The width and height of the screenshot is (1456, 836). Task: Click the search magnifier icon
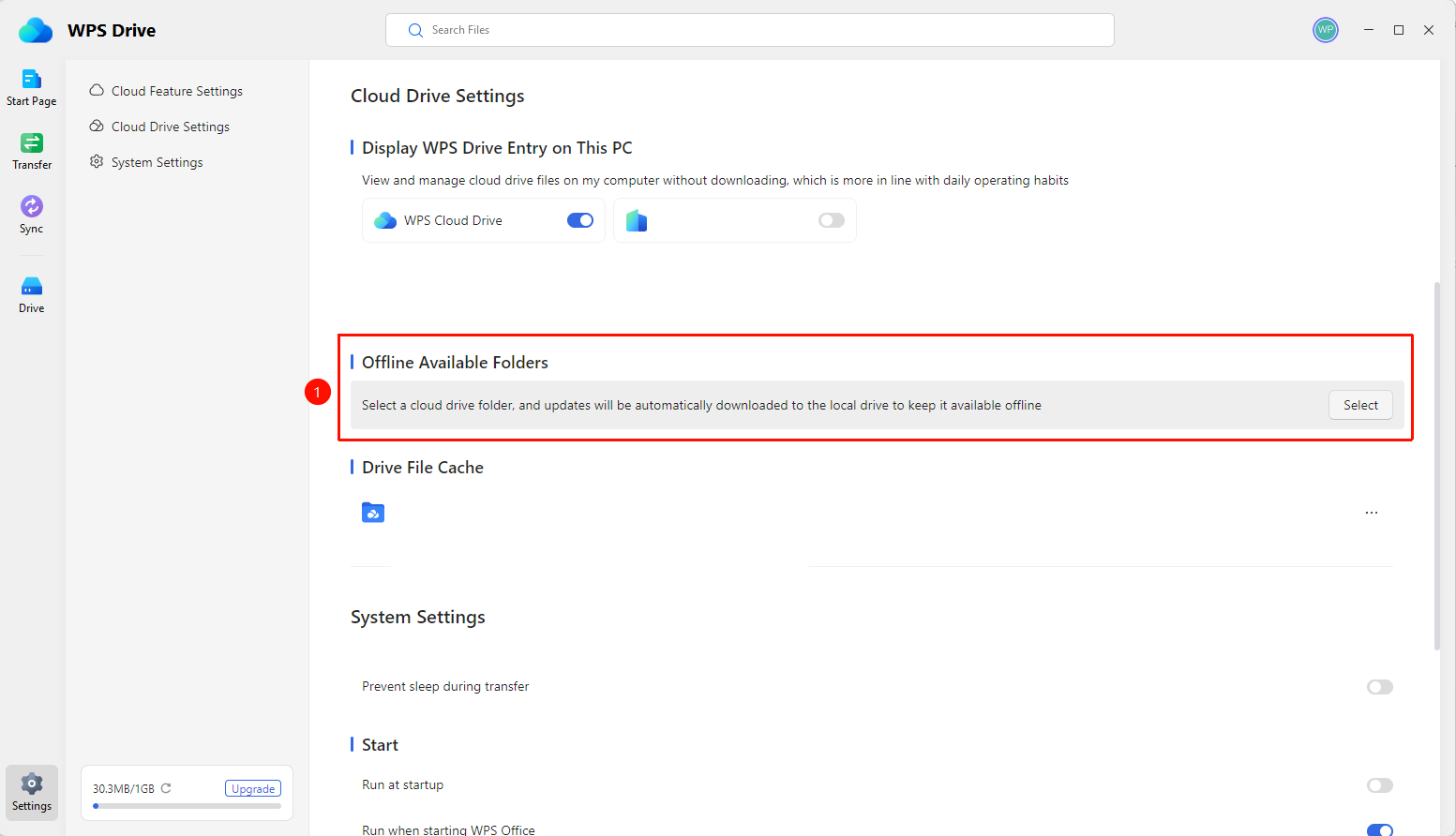pyautogui.click(x=415, y=30)
